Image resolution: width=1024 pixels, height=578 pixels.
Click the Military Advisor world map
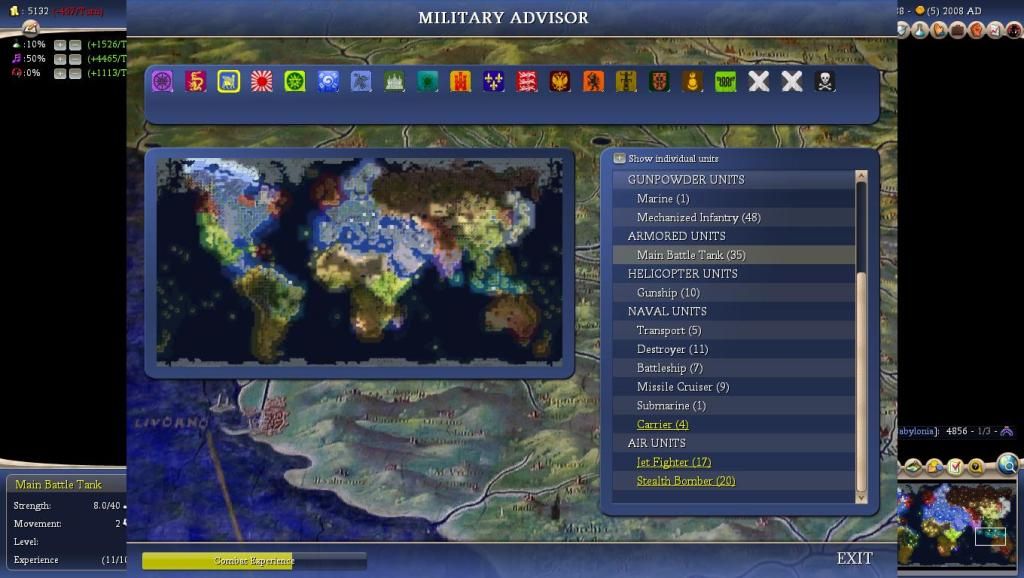point(359,261)
